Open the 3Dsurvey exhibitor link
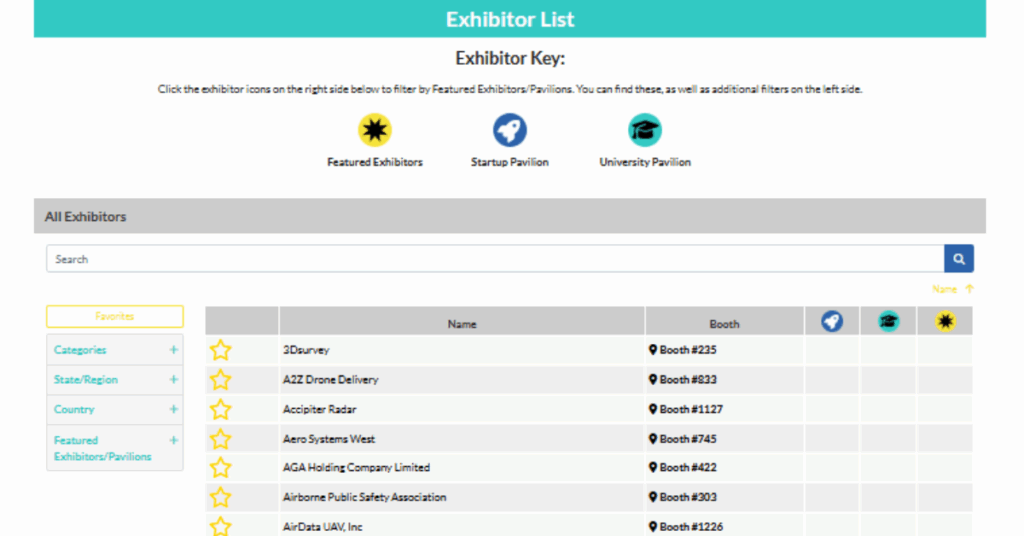Screen dimensions: 1024x536 306,350
